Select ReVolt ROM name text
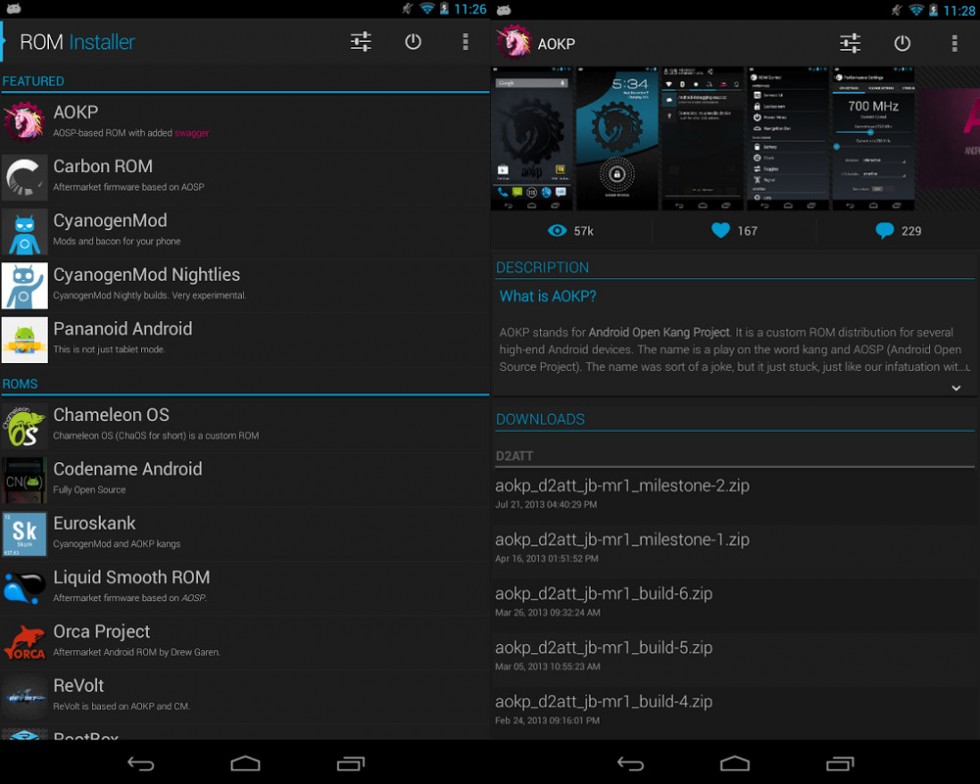Screen dimensions: 980x784 tap(79, 685)
